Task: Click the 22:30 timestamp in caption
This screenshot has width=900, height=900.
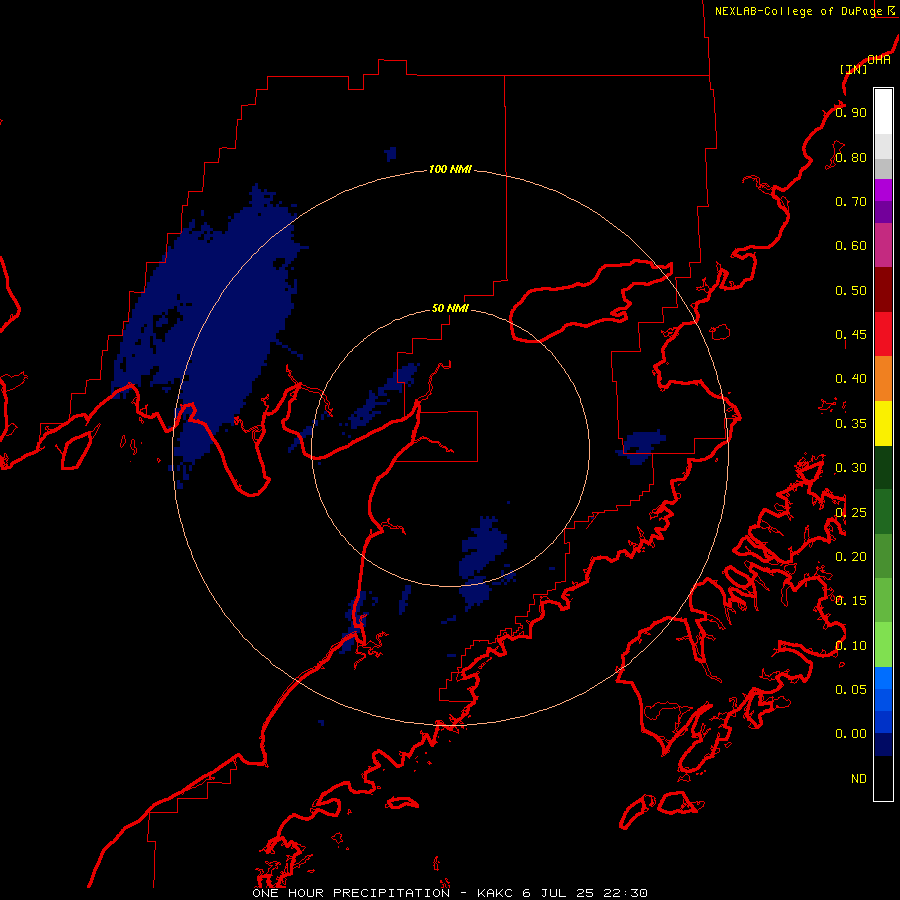Action: pos(626,893)
